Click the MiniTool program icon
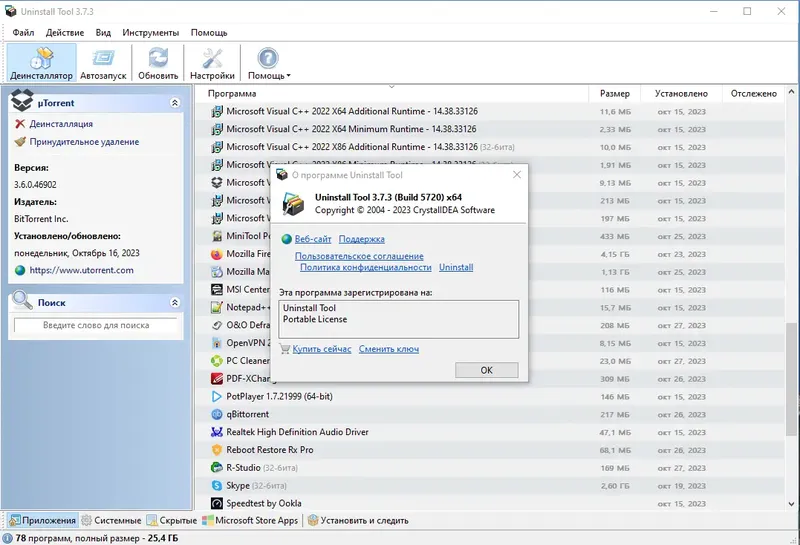The height and width of the screenshot is (545, 800). coord(217,236)
